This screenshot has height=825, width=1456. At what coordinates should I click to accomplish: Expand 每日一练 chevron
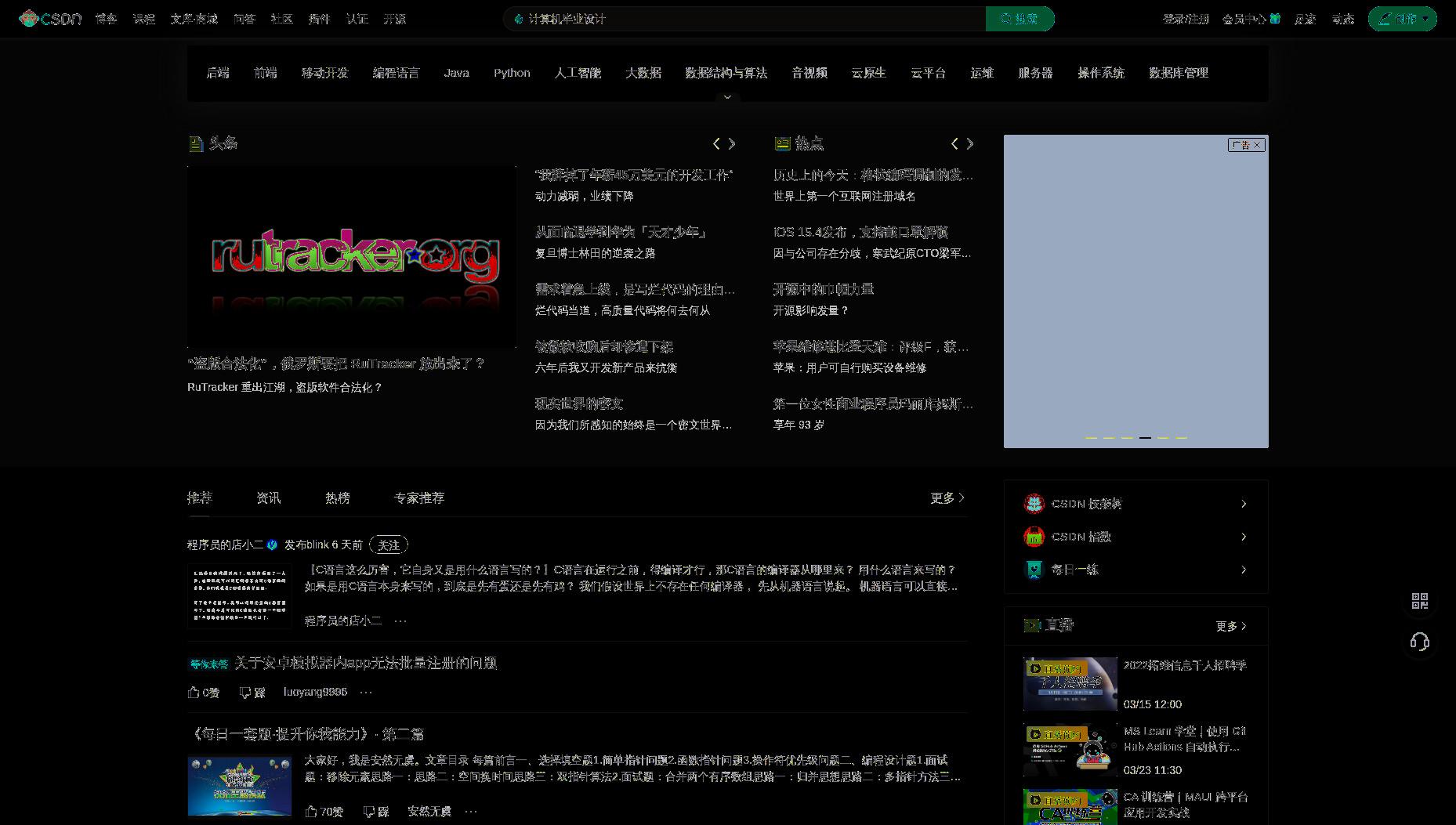point(1244,570)
